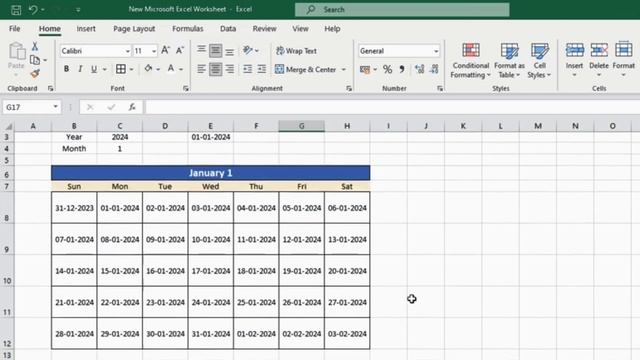Open the View tab
The image size is (640, 360).
coord(300,29)
